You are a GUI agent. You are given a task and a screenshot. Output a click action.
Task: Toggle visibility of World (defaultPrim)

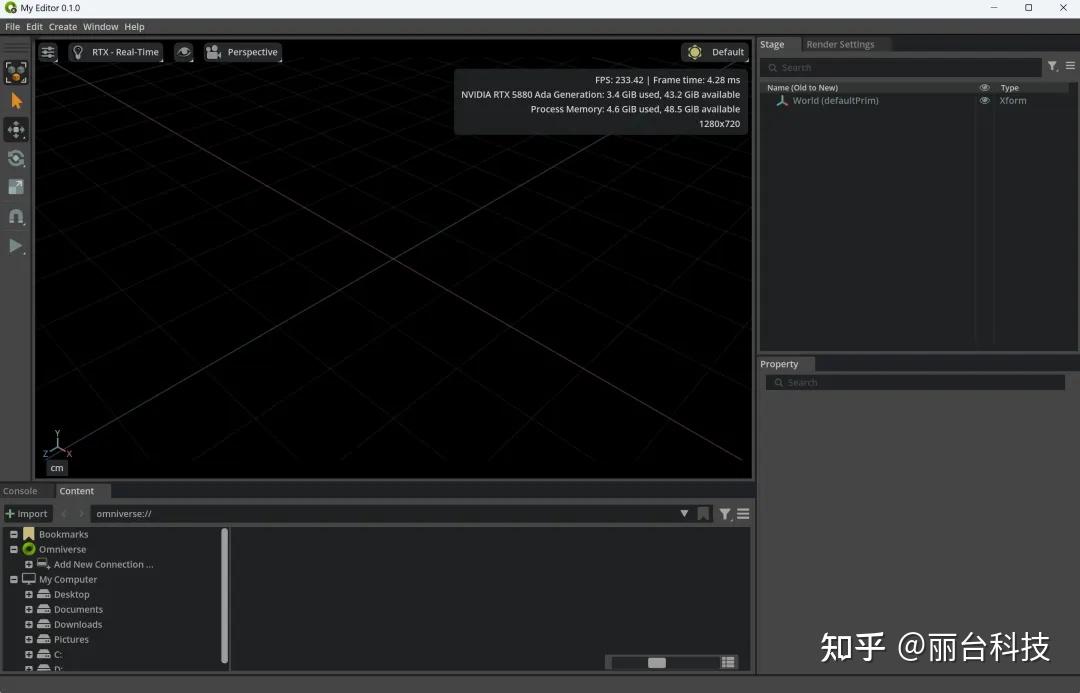click(x=985, y=100)
